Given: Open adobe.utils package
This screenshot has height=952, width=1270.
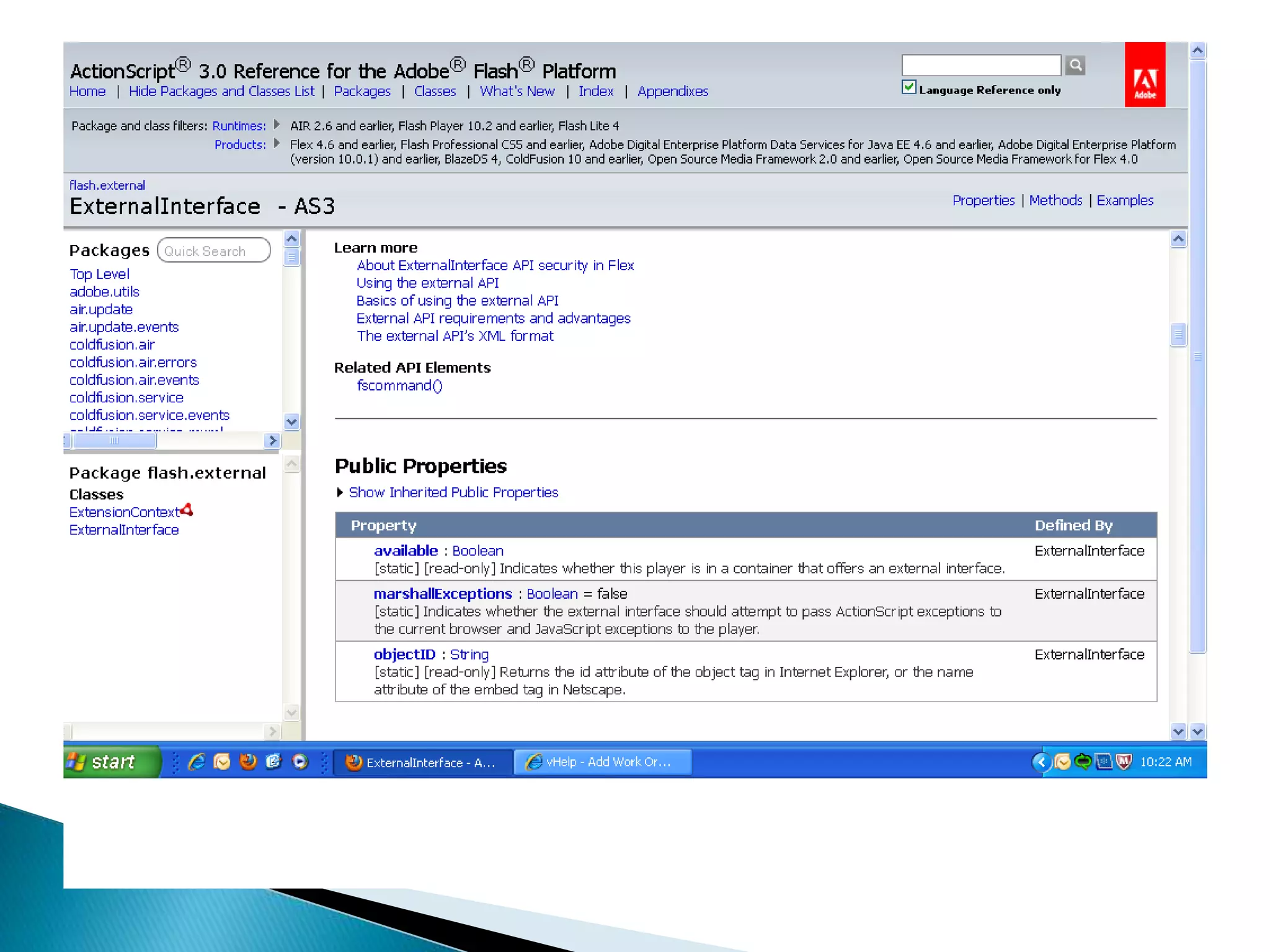Looking at the screenshot, I should 104,291.
